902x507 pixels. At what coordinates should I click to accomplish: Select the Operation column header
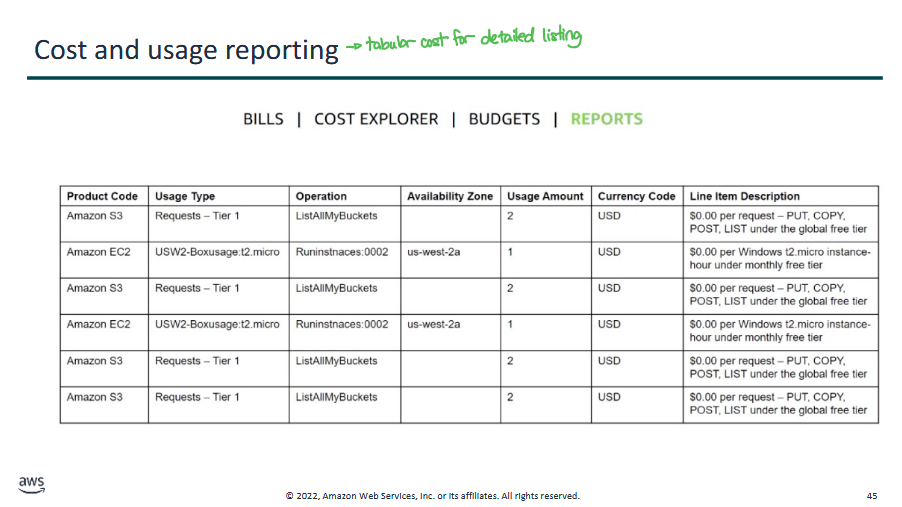tap(321, 196)
